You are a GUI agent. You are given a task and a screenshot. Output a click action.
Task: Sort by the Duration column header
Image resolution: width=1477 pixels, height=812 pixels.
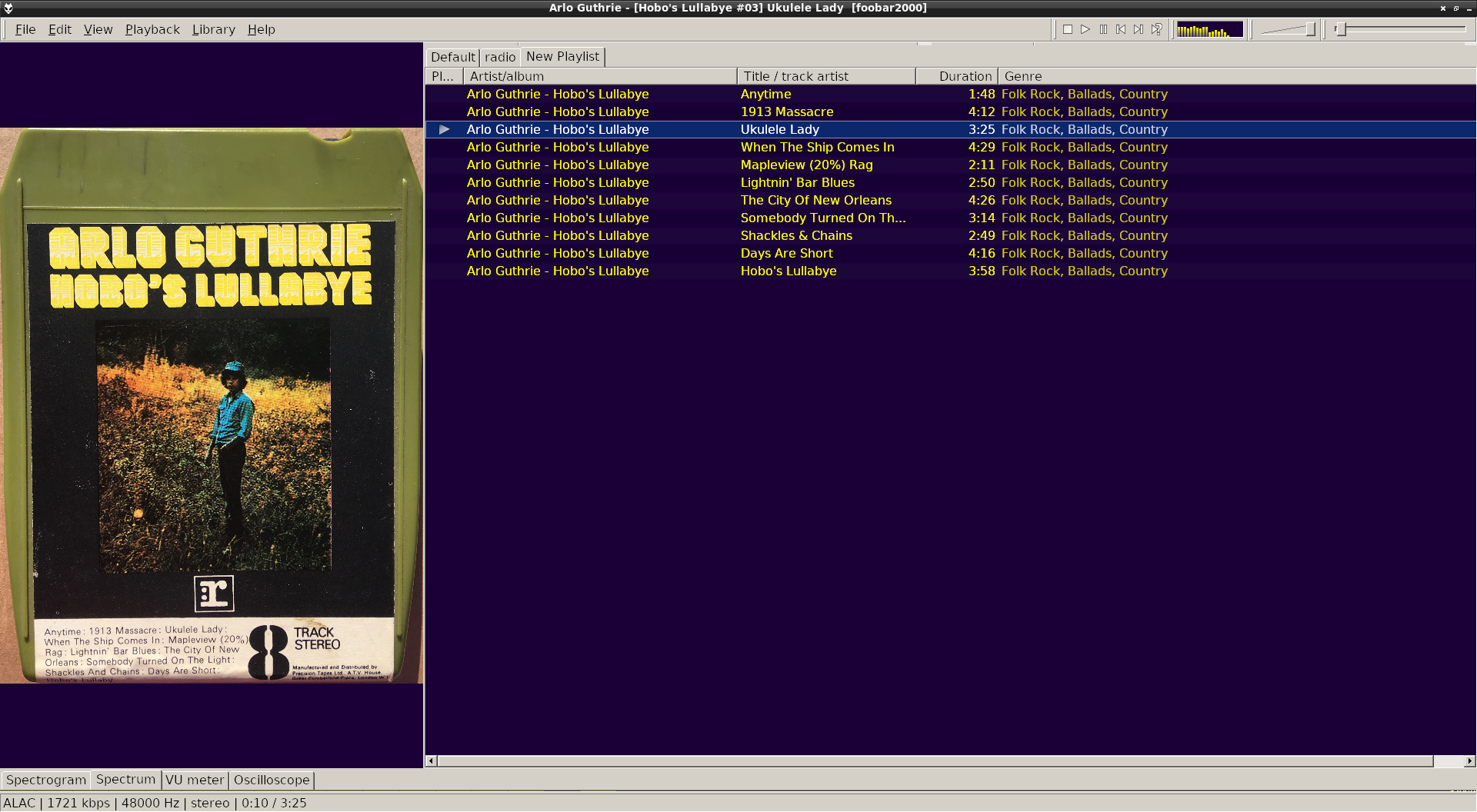[957, 77]
